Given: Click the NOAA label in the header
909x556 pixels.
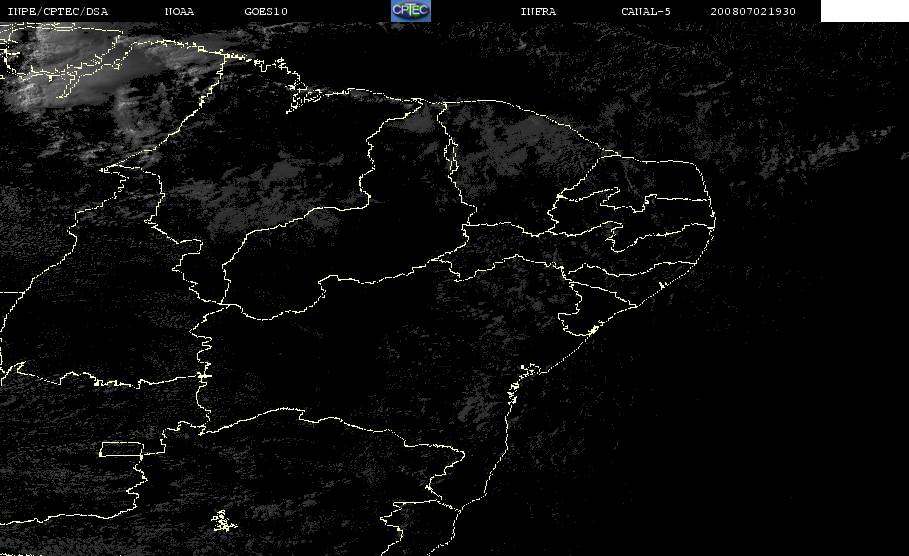Looking at the screenshot, I should 180,11.
